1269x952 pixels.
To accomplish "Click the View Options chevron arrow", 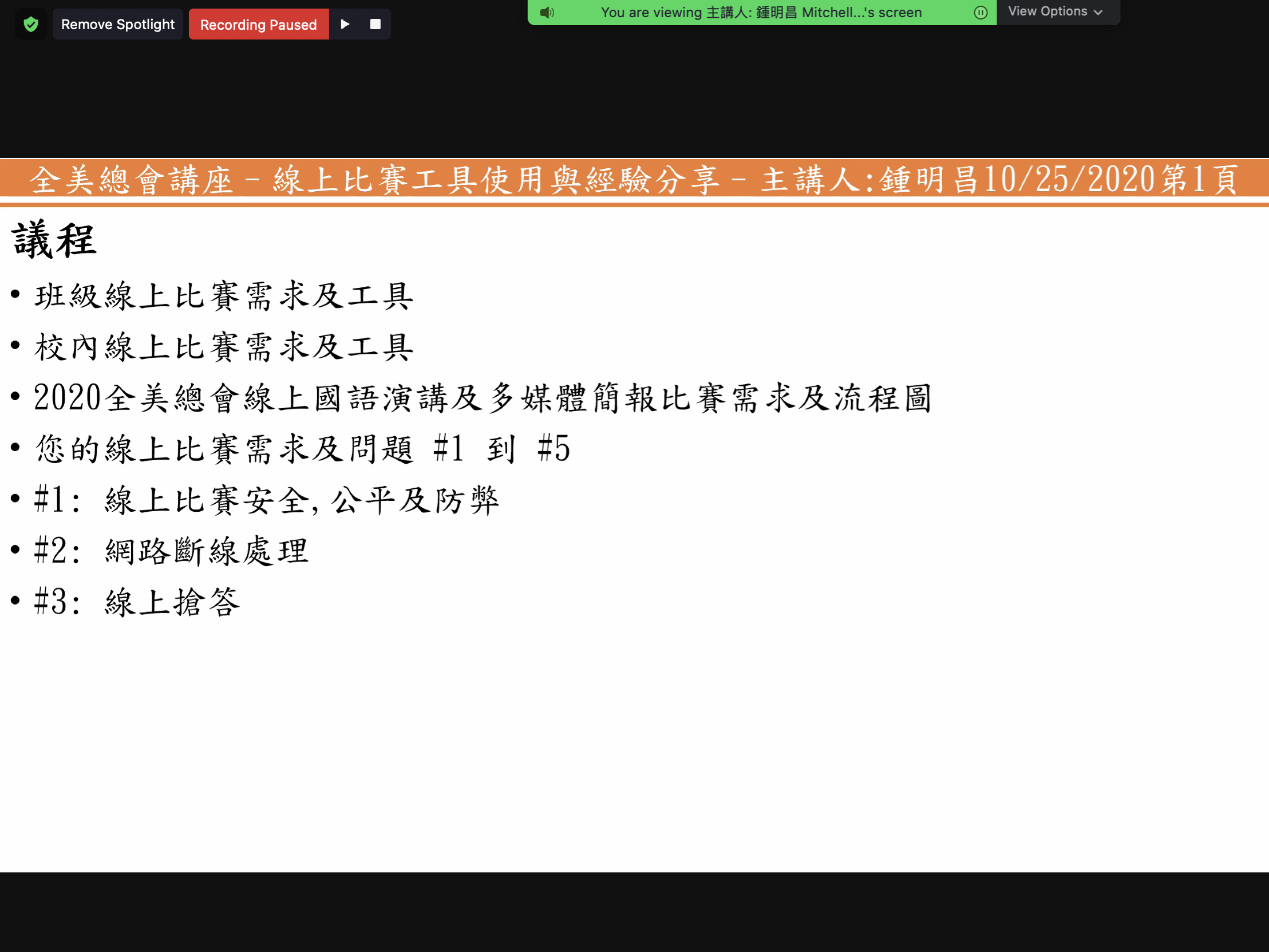I will (1098, 12).
